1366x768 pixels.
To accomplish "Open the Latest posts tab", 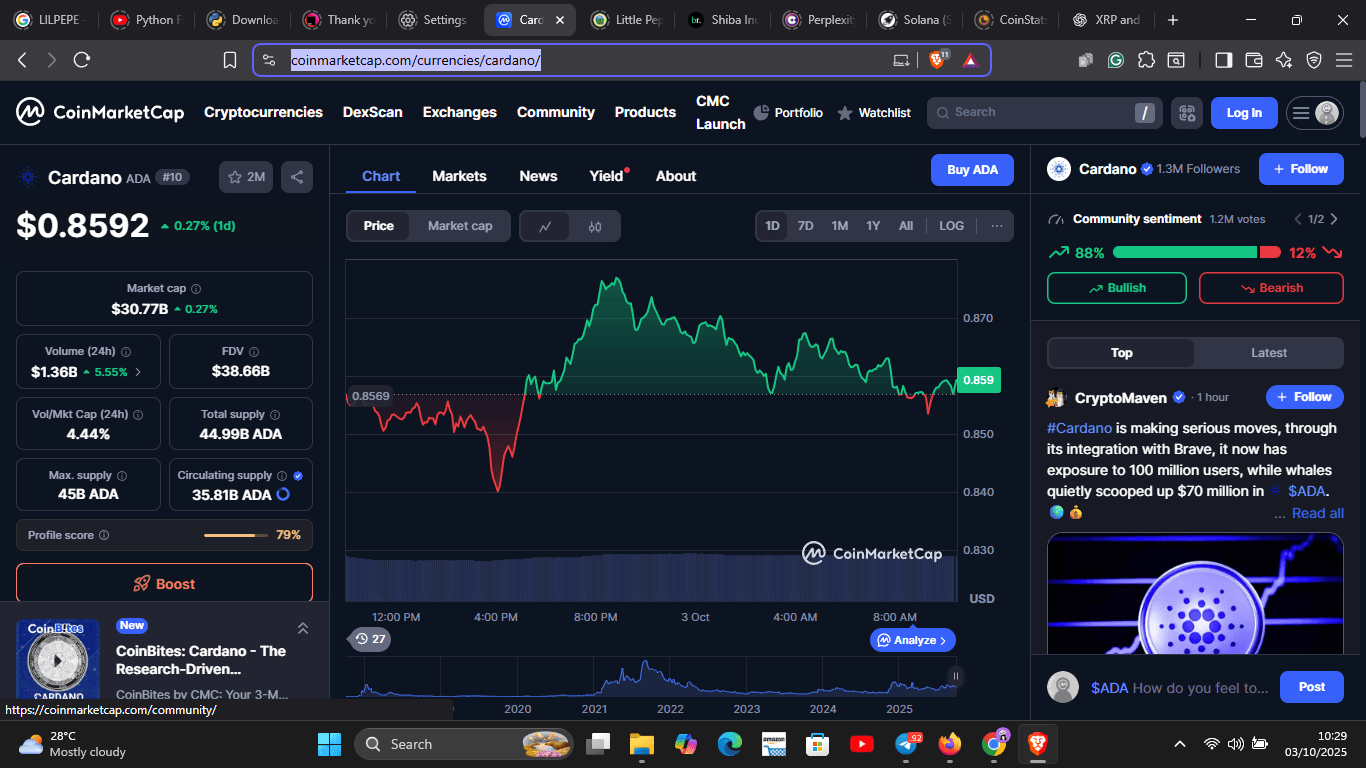I will (x=1268, y=353).
